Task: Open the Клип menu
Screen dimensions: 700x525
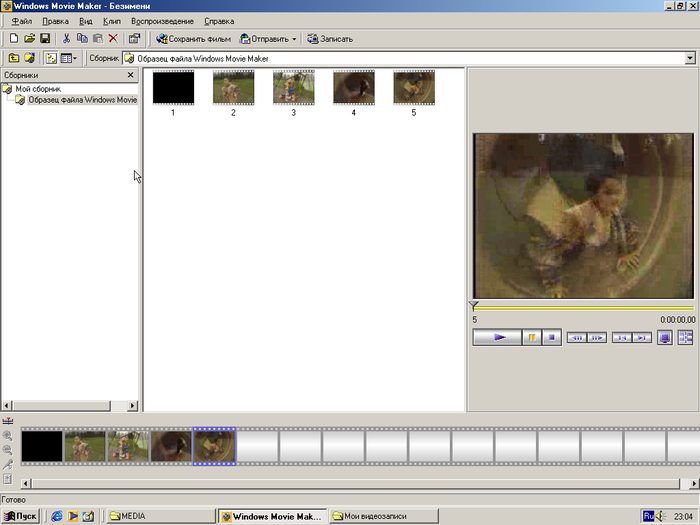Action: [x=111, y=21]
